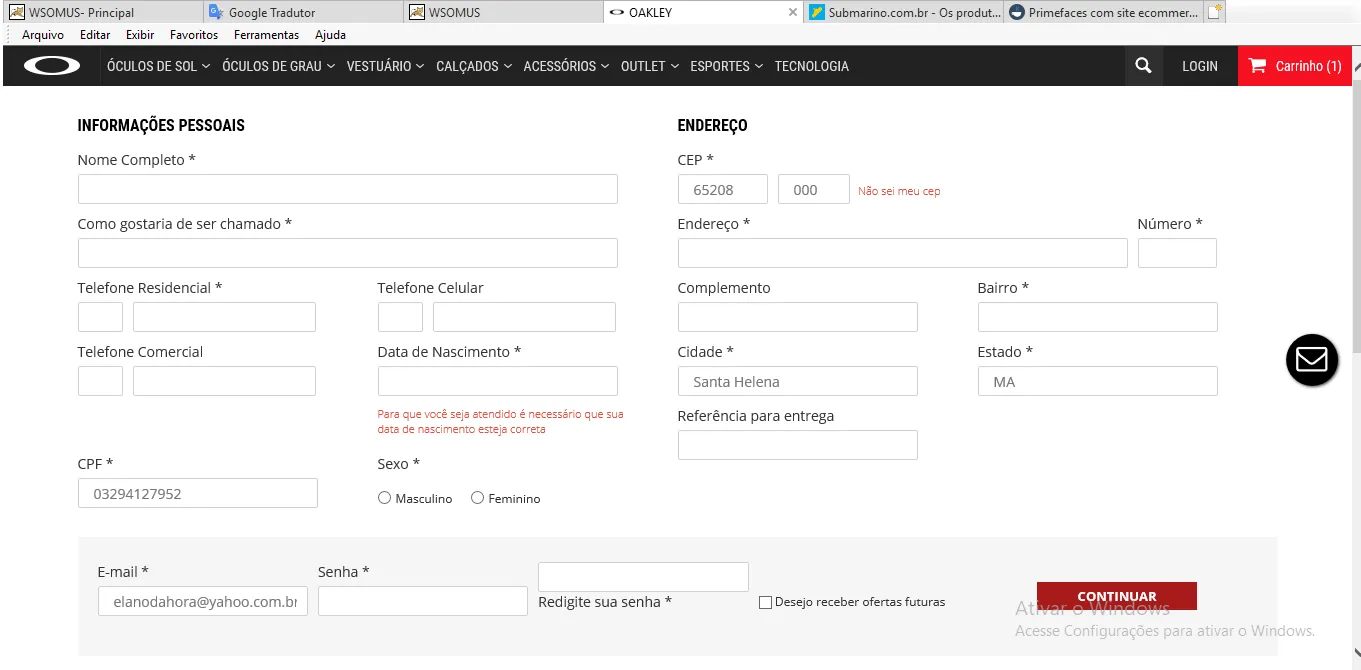Click the page vertical scrollbar
The height and width of the screenshot is (670, 1361).
tap(1355, 200)
